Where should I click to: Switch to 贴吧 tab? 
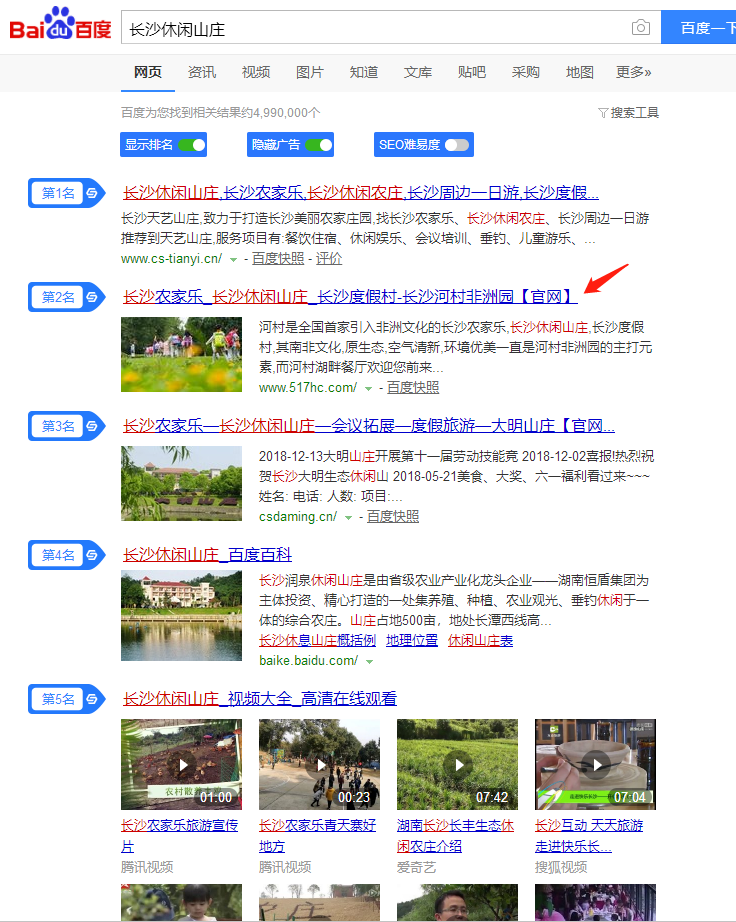[472, 72]
